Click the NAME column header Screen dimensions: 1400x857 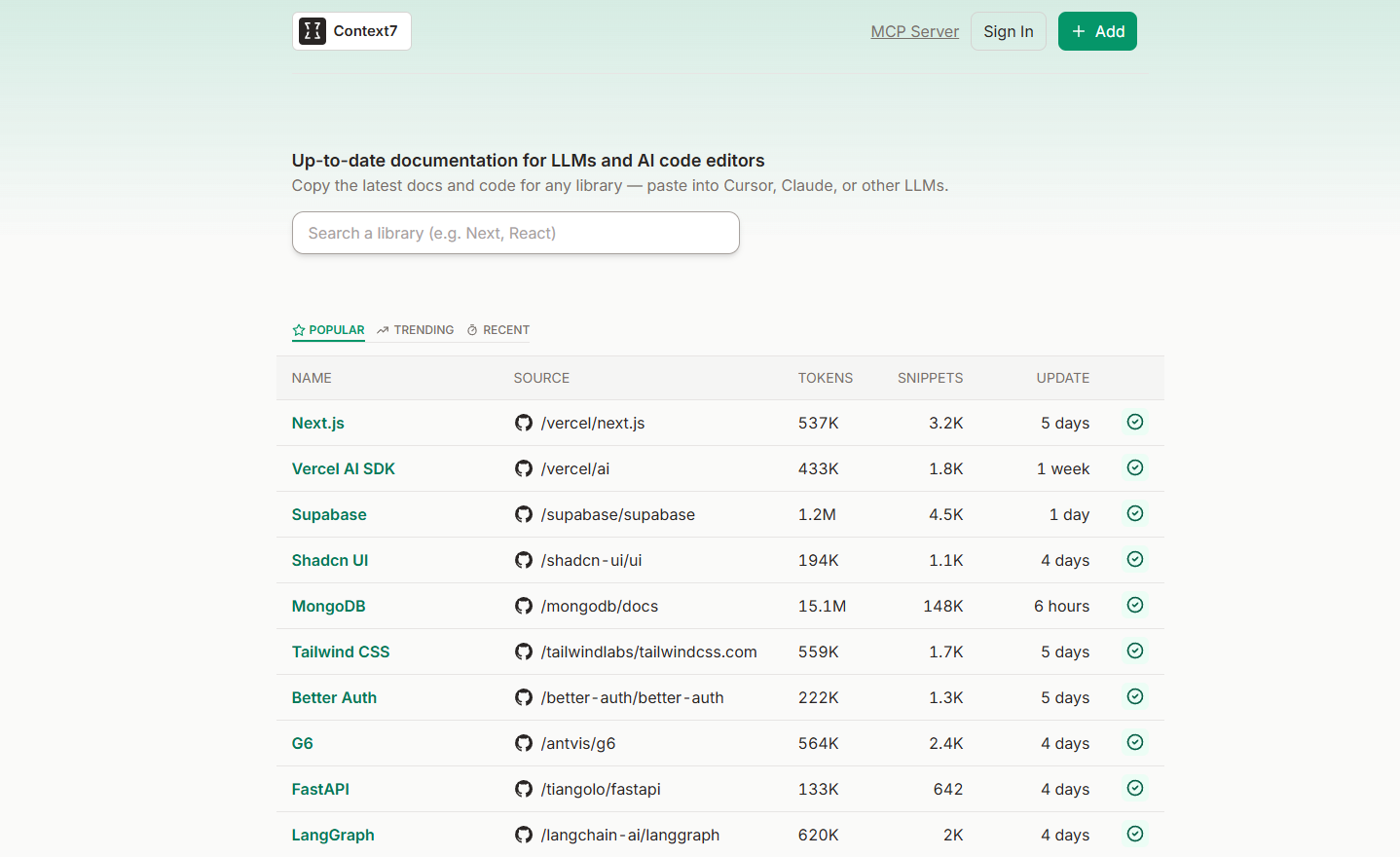(312, 378)
